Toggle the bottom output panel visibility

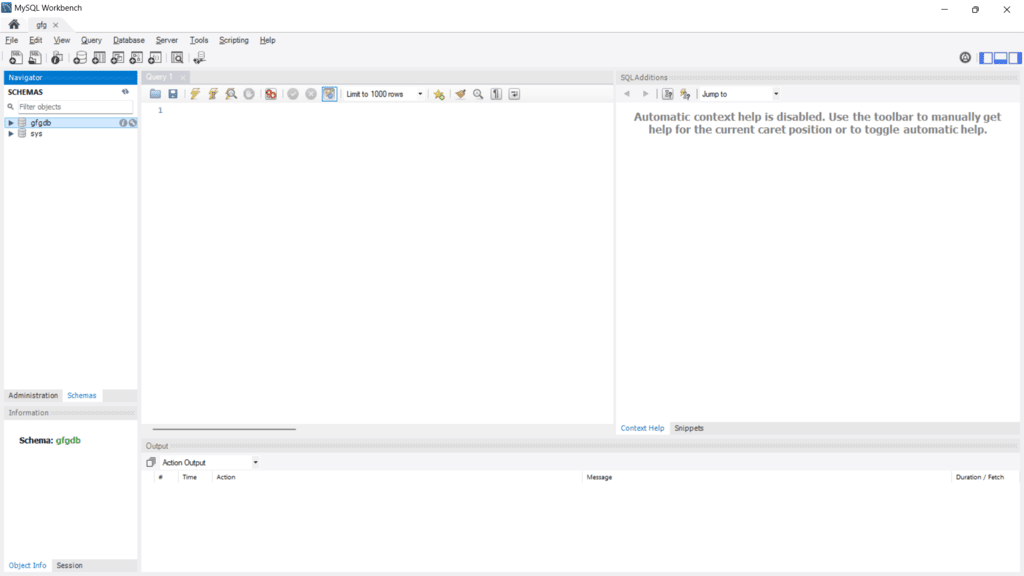[1000, 58]
